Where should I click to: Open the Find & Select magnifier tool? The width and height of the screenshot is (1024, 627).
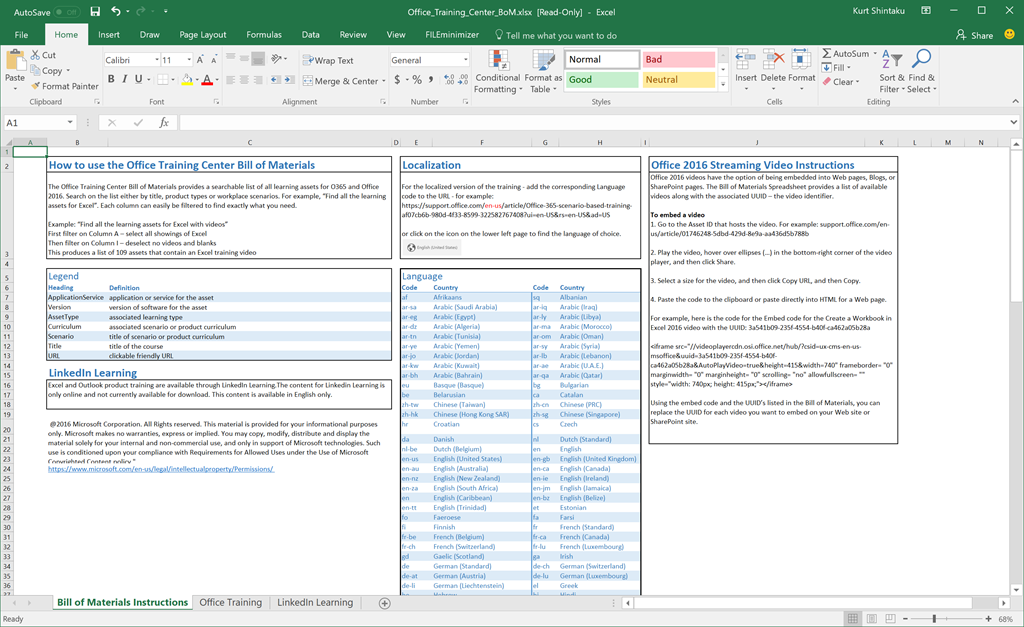click(x=921, y=60)
